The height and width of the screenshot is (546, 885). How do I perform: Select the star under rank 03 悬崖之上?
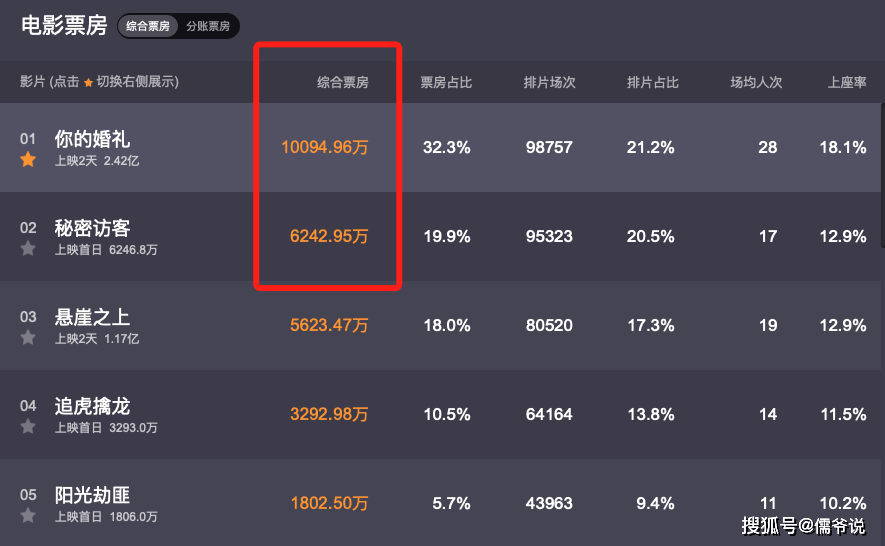(28, 338)
